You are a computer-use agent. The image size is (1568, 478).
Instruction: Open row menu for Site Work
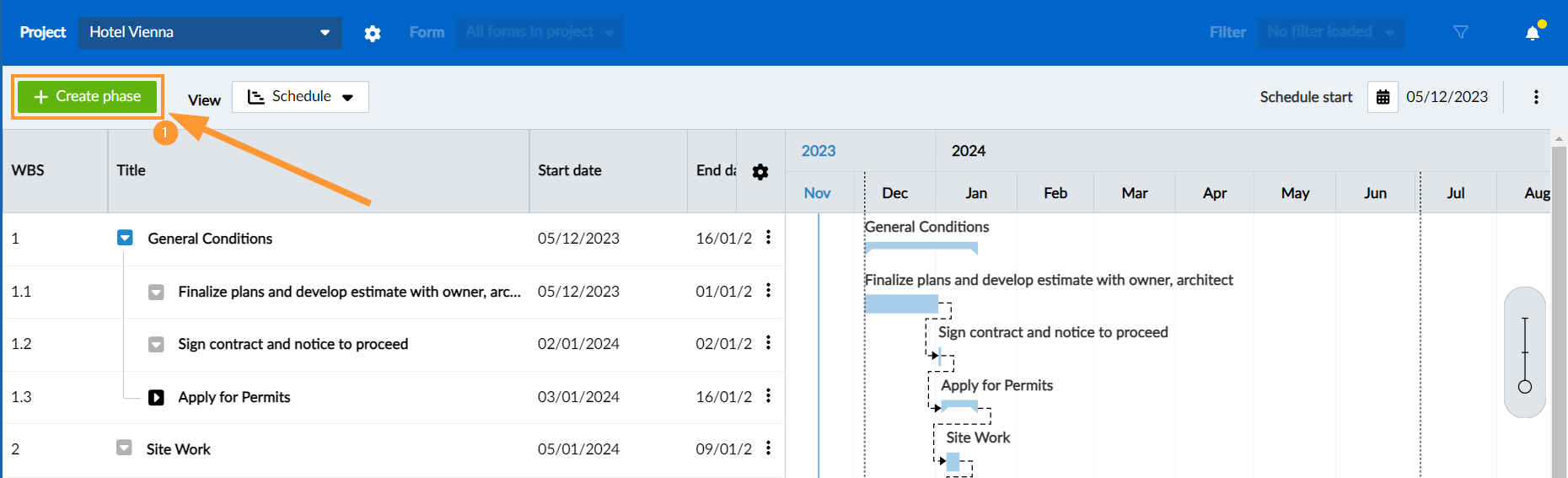[768, 448]
